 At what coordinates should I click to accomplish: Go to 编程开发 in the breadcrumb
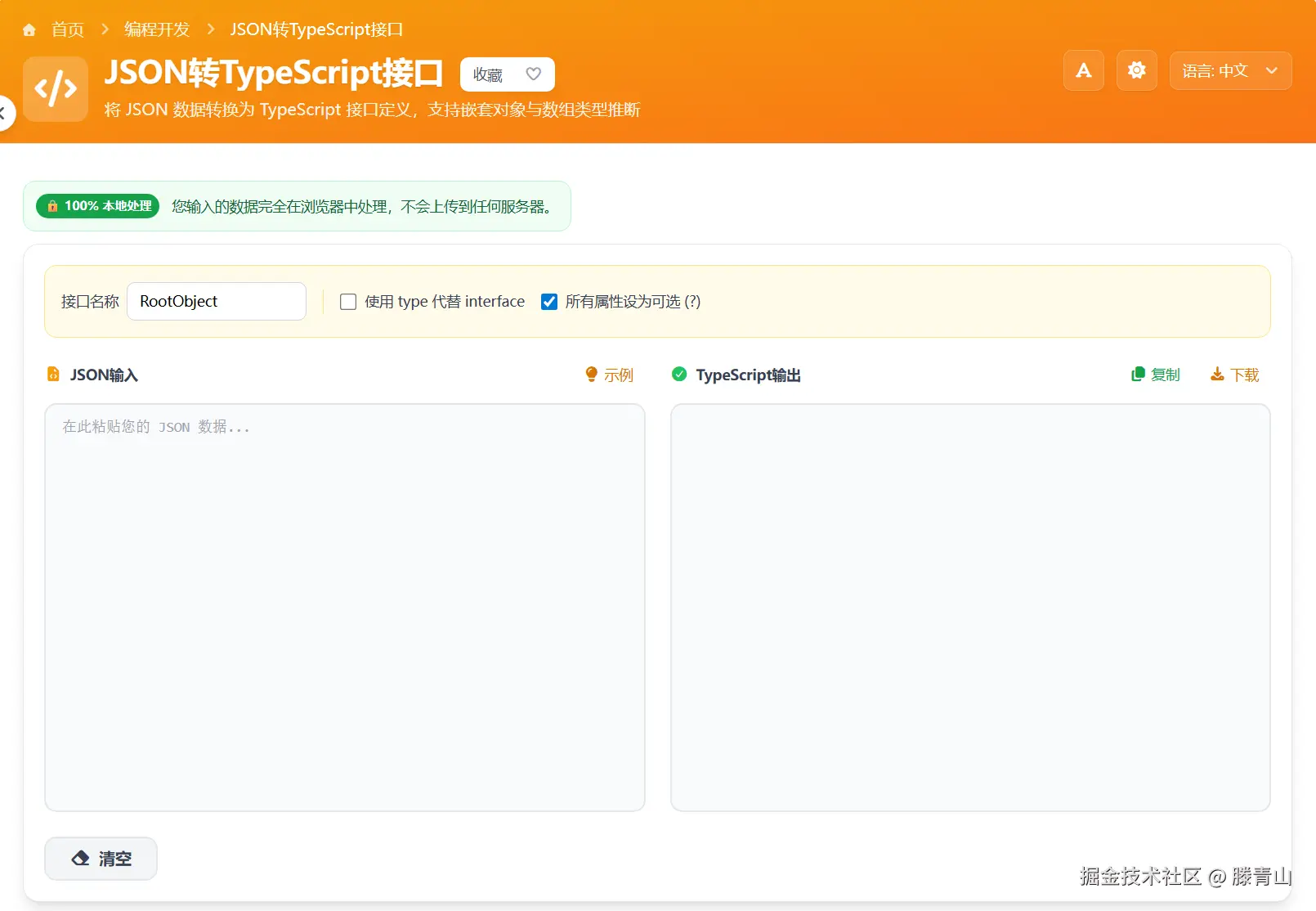coord(155,29)
